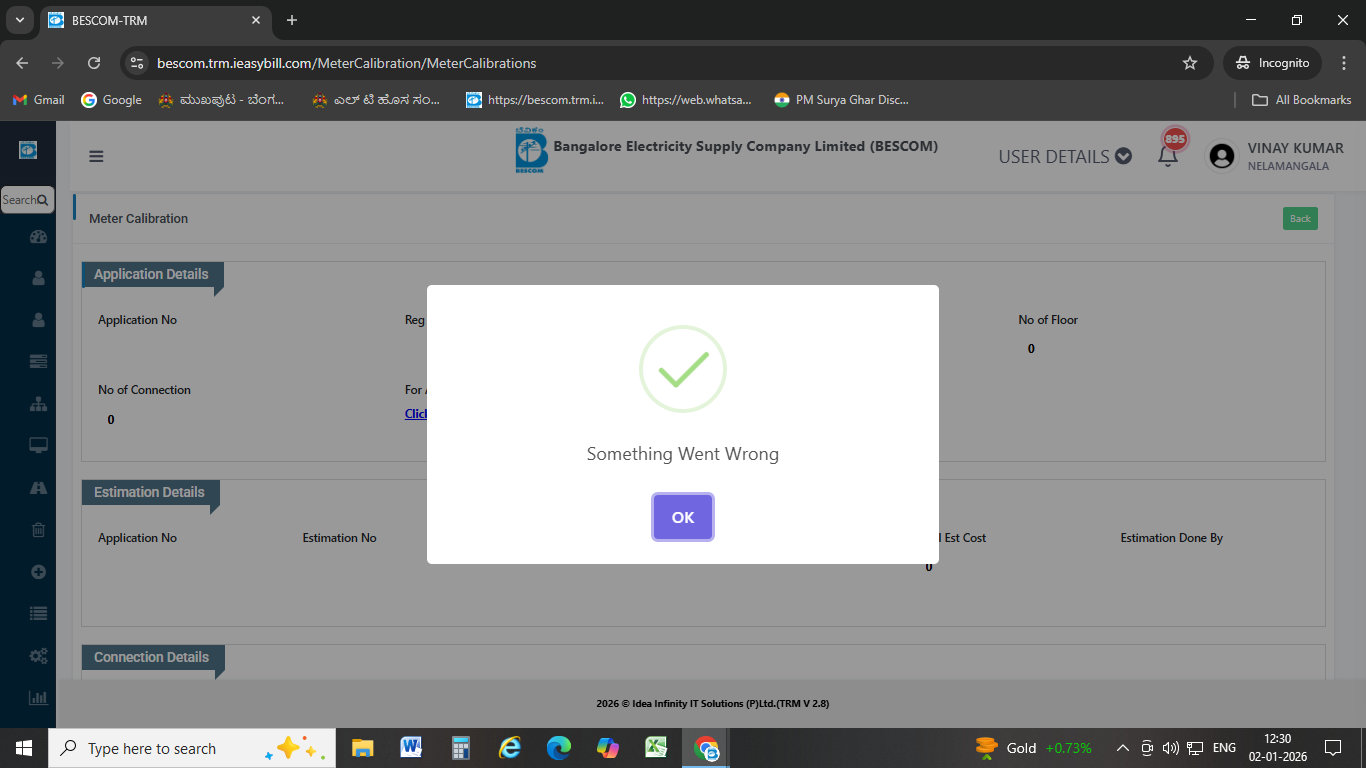This screenshot has width=1366, height=768.
Task: Click the 'Application Details' section header
Action: click(151, 274)
